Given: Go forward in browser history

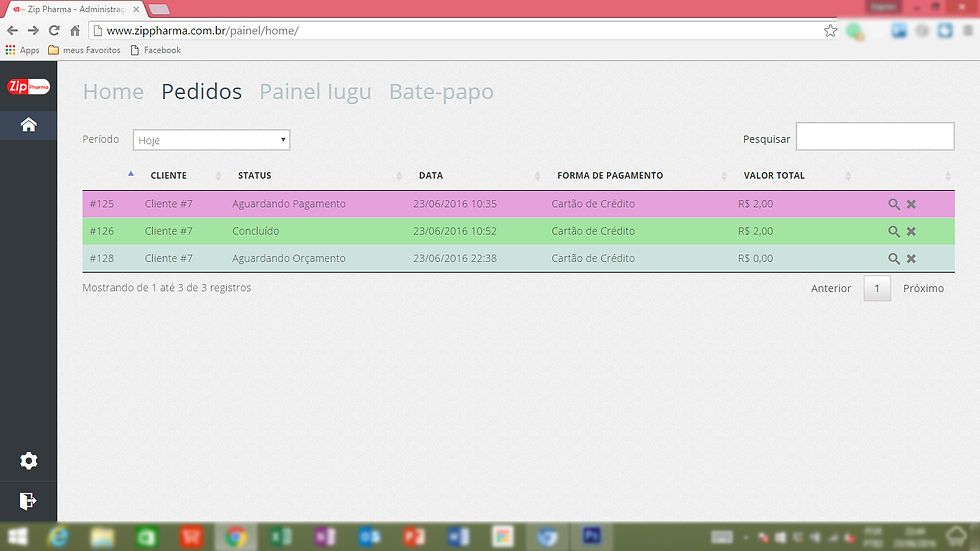Looking at the screenshot, I should click(33, 31).
